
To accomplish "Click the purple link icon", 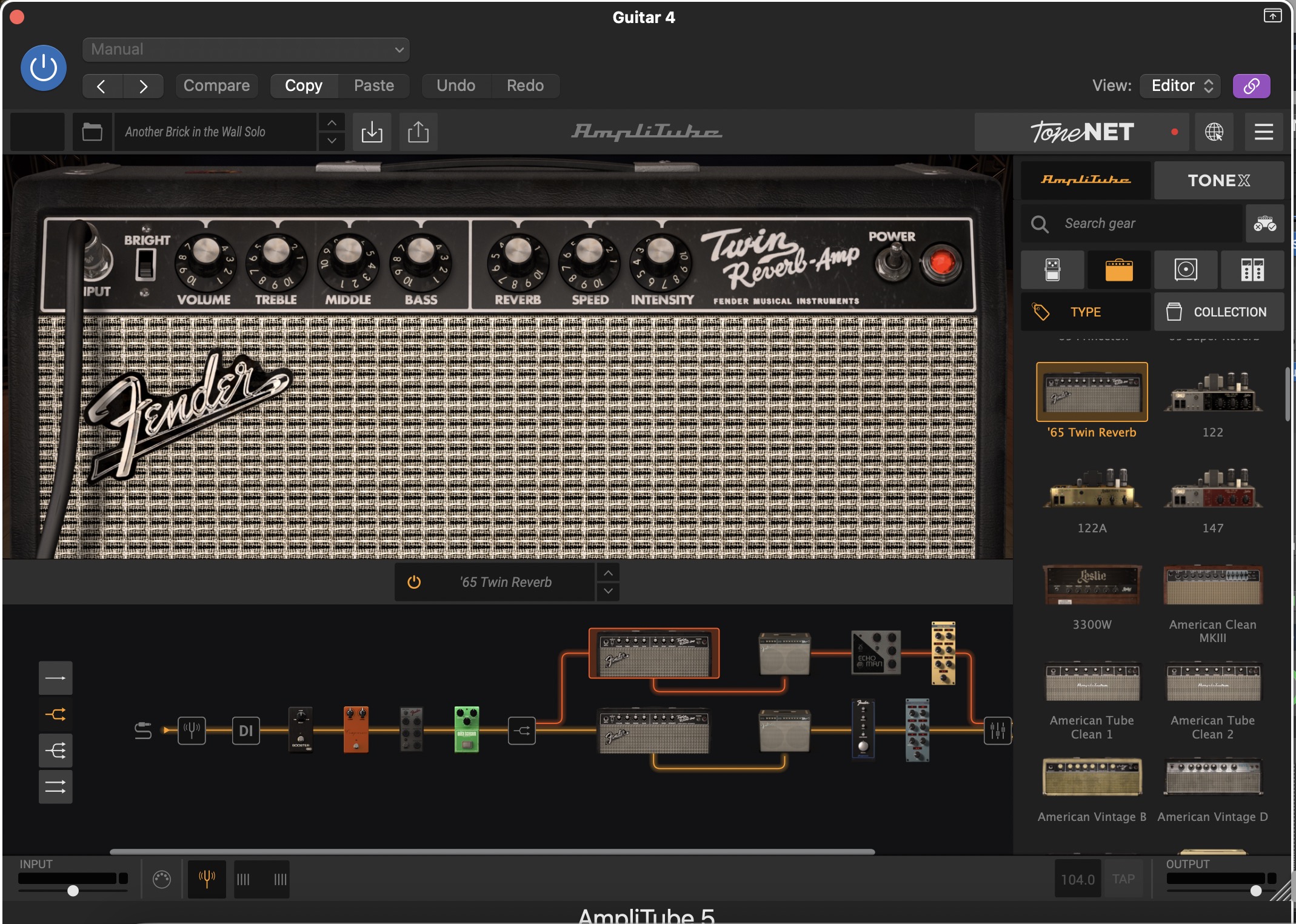I will click(x=1251, y=86).
